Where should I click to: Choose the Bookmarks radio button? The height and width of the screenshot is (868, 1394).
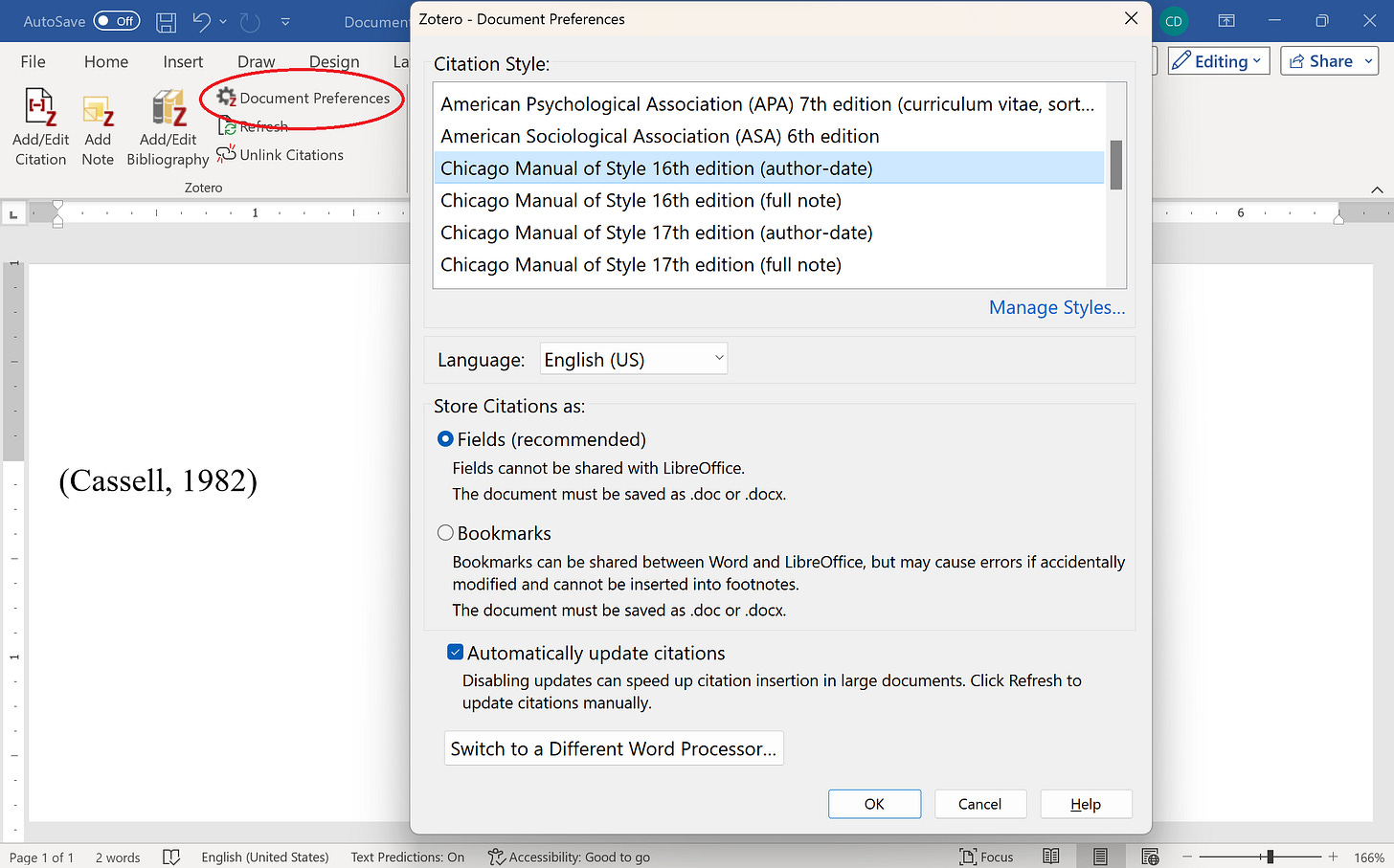click(445, 533)
